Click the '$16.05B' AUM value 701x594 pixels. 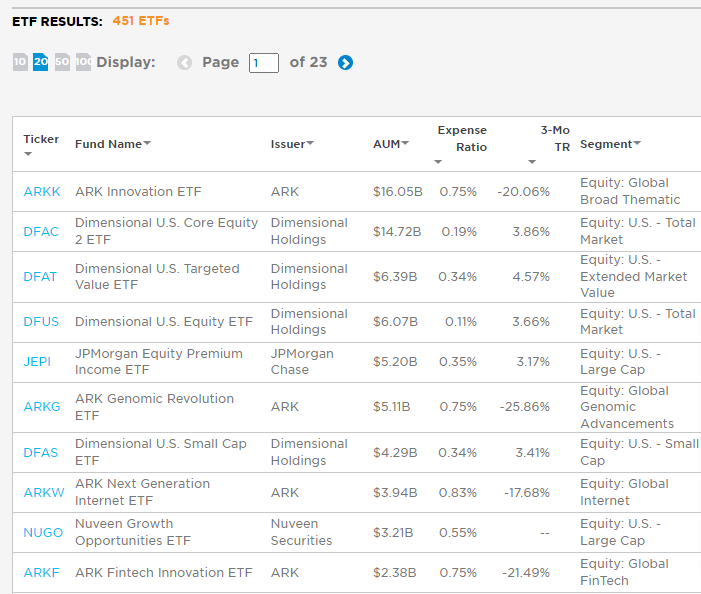[398, 192]
